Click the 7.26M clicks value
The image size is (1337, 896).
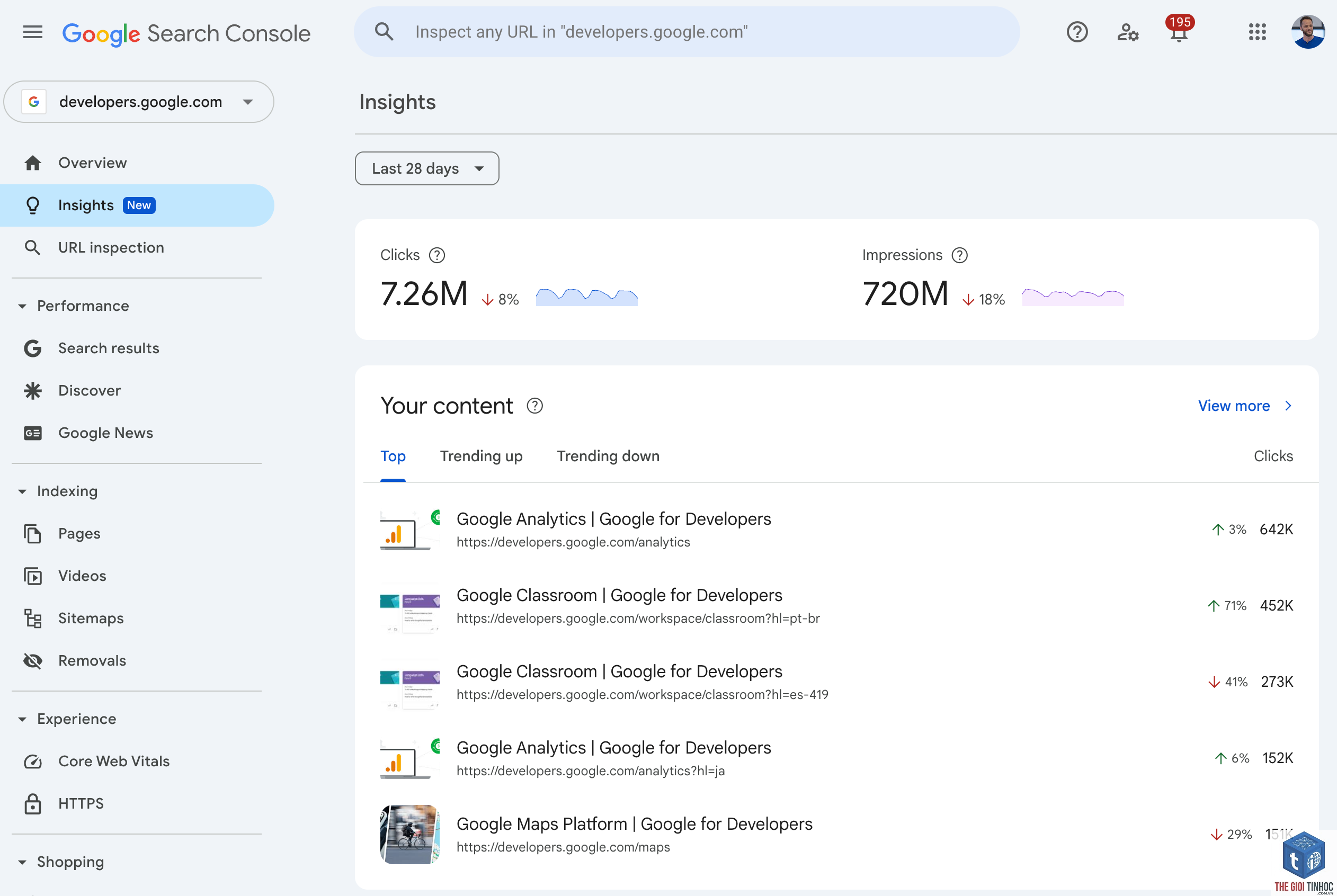pos(424,294)
